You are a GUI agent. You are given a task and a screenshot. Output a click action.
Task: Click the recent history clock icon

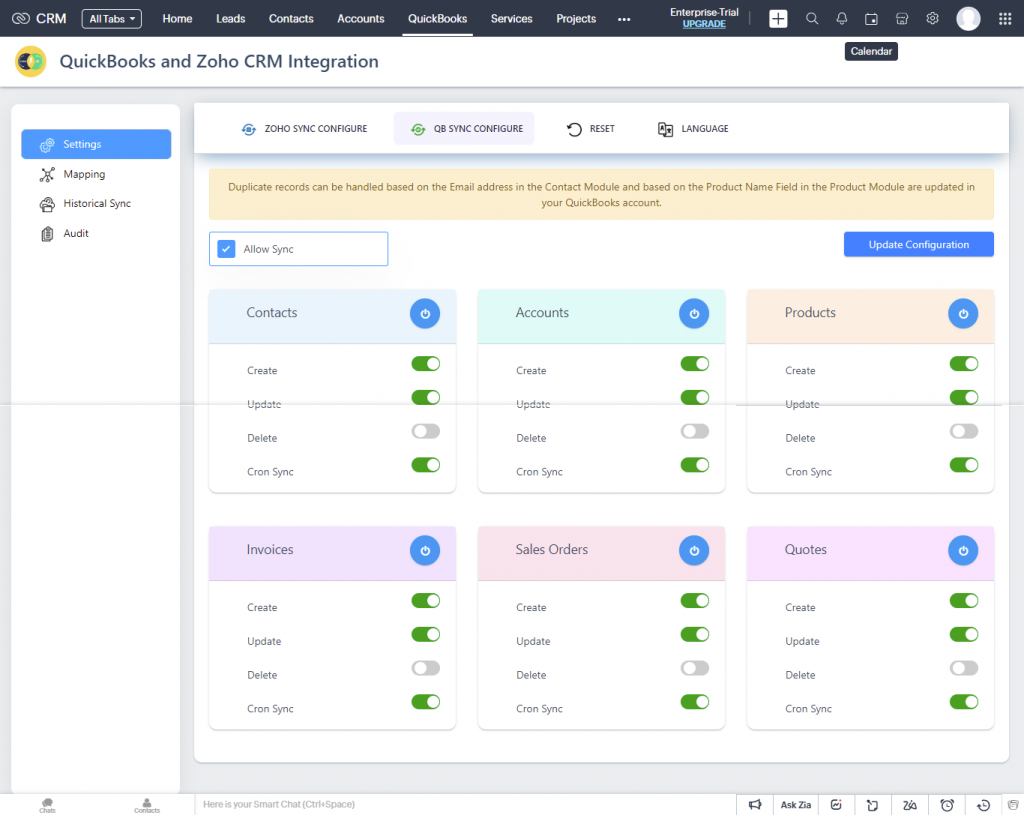click(983, 805)
